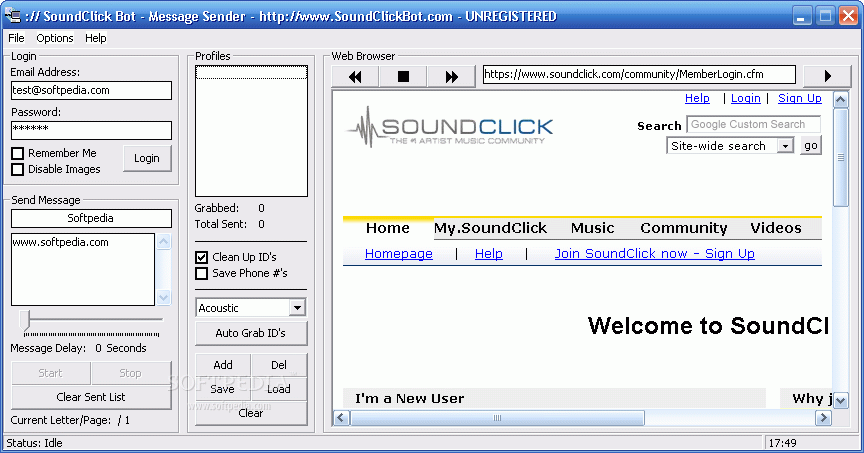Viewport: 864px width, 453px height.
Task: Click the Add profile button
Action: coord(223,365)
